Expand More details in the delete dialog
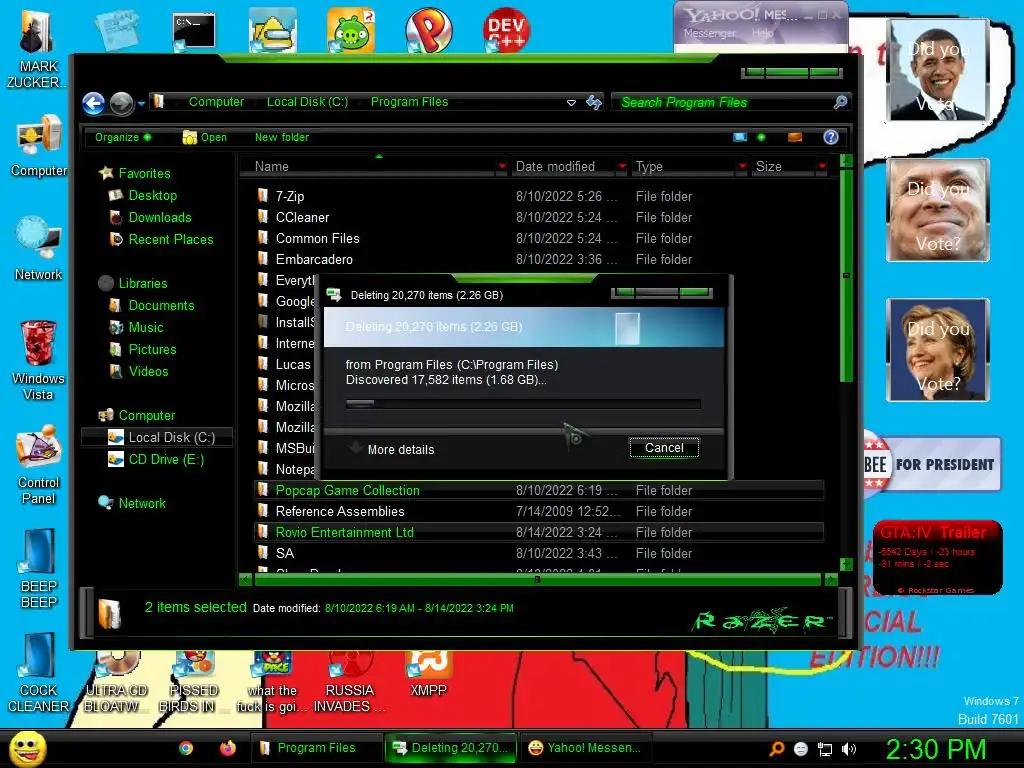The width and height of the screenshot is (1024, 768). [392, 449]
